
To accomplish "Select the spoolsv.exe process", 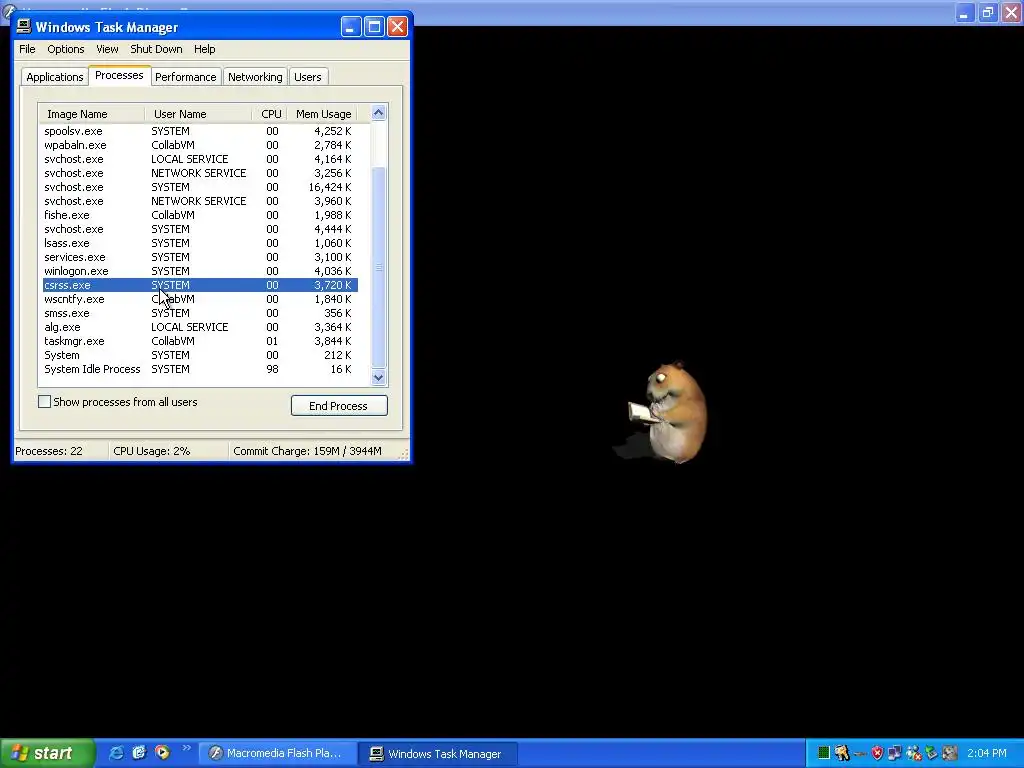I will click(200, 131).
